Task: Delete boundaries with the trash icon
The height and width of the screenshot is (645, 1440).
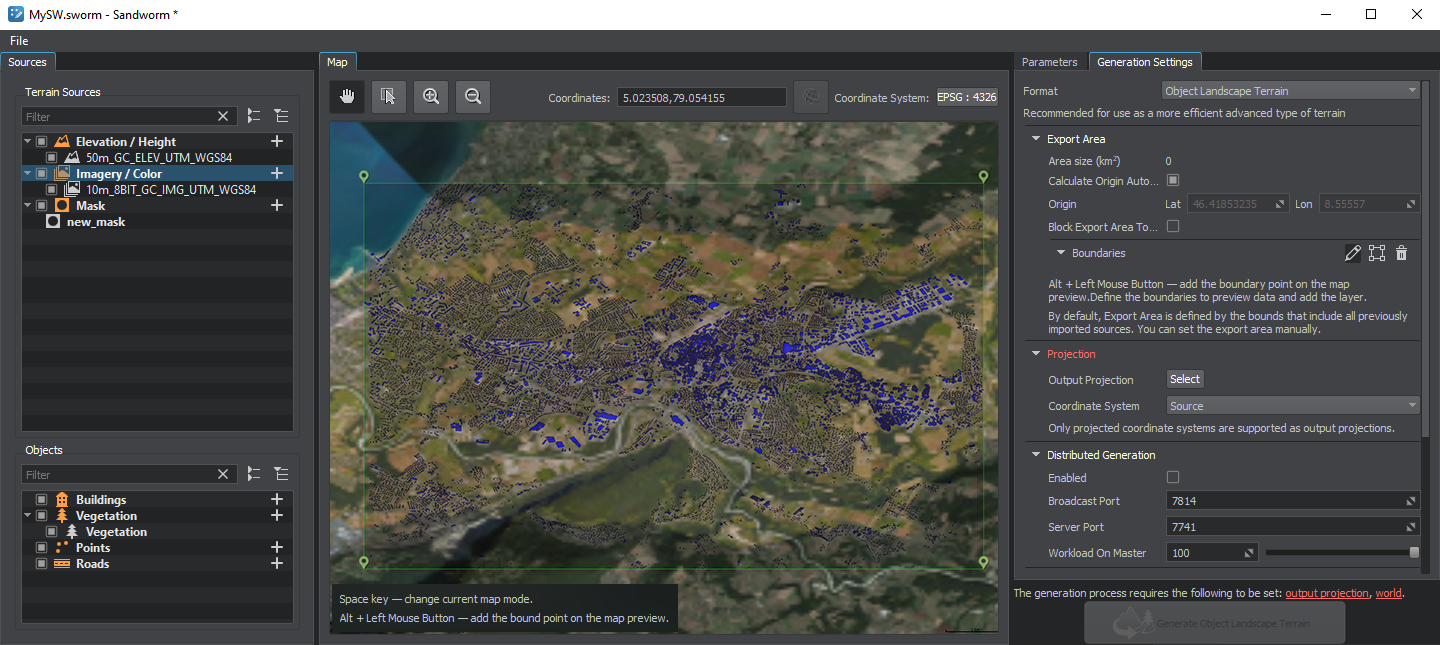Action: (1401, 253)
